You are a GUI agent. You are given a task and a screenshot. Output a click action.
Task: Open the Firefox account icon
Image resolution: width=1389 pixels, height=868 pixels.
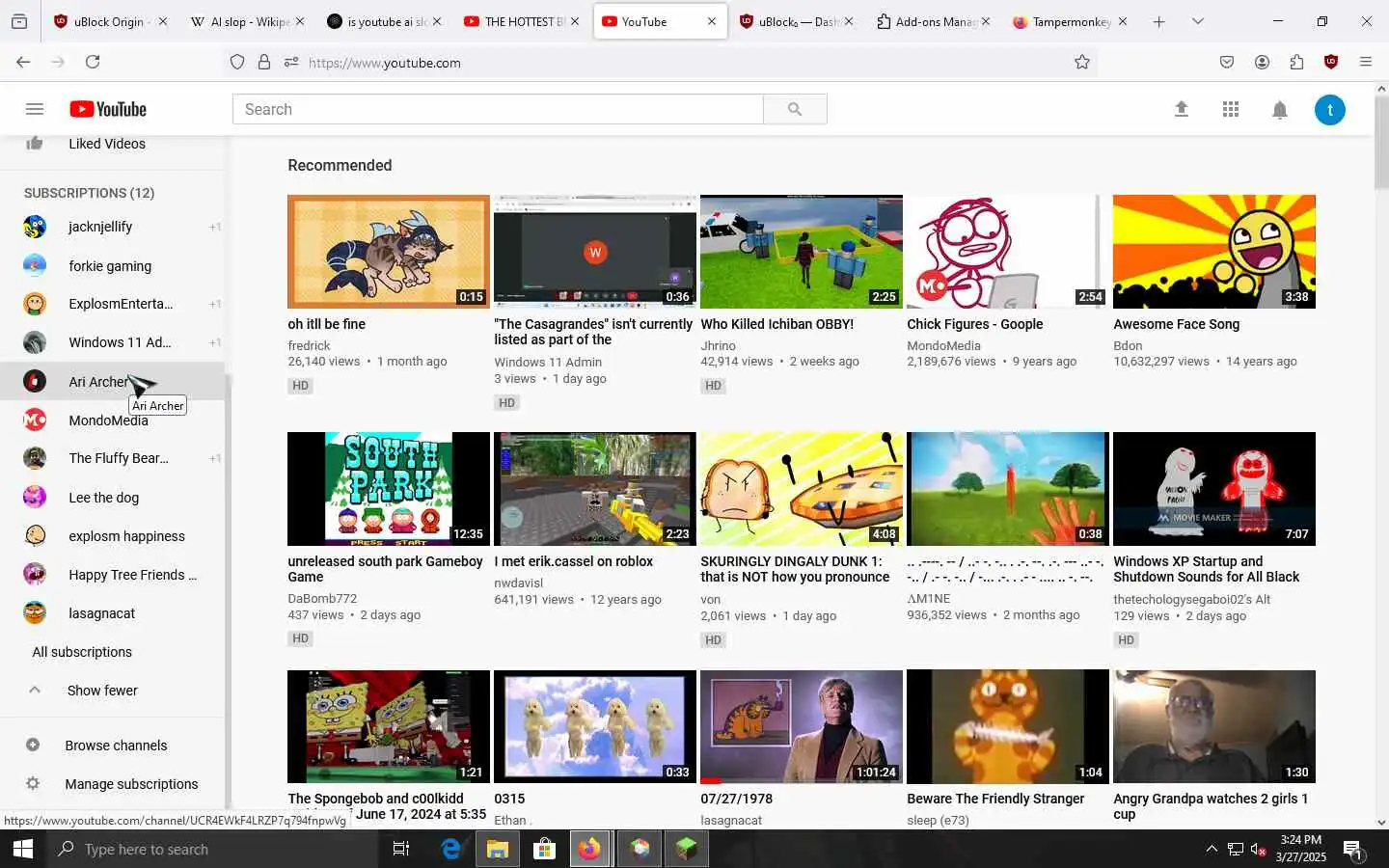pos(1262,62)
